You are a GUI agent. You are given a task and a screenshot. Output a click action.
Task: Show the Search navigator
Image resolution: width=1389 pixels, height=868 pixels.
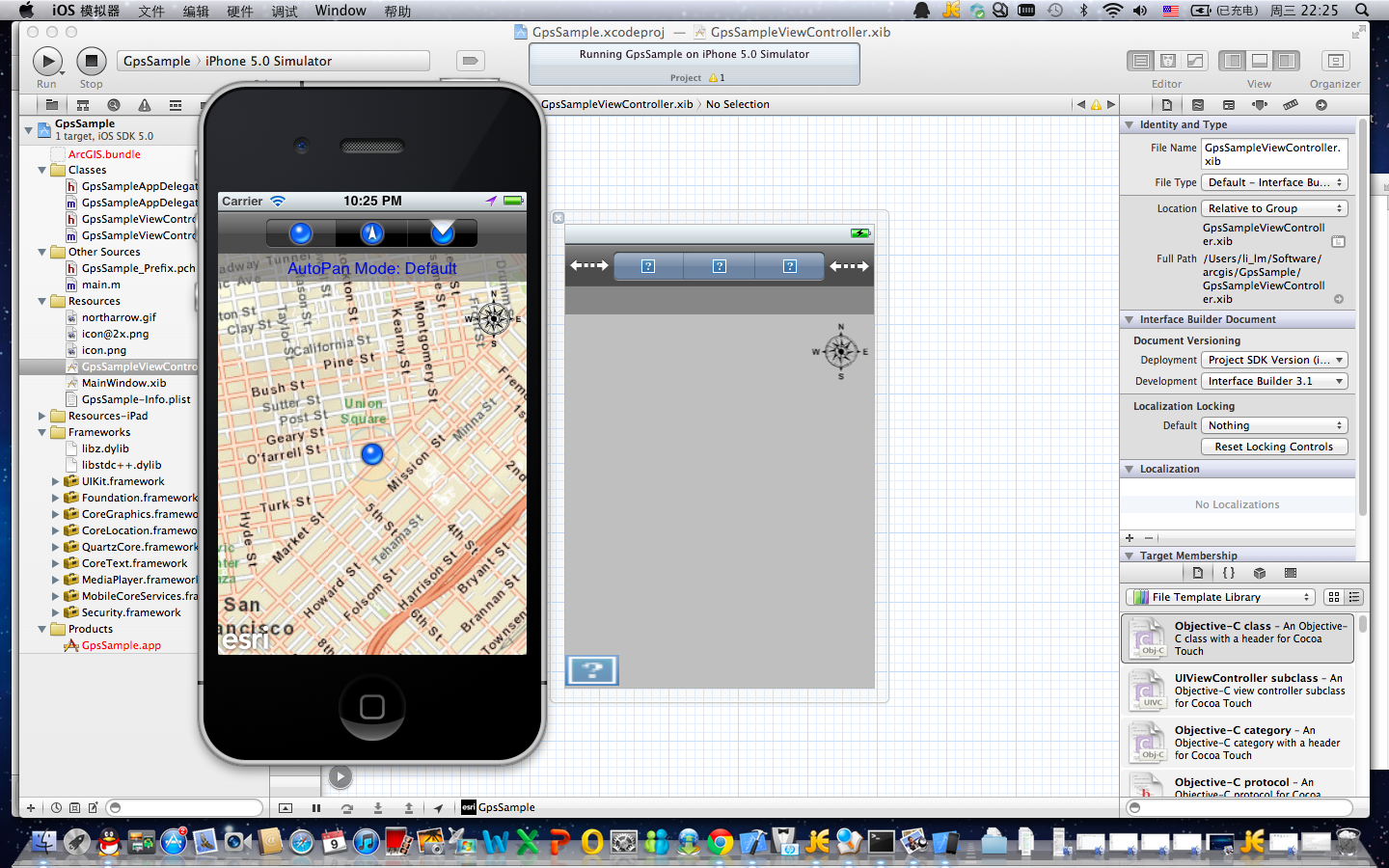tap(114, 105)
